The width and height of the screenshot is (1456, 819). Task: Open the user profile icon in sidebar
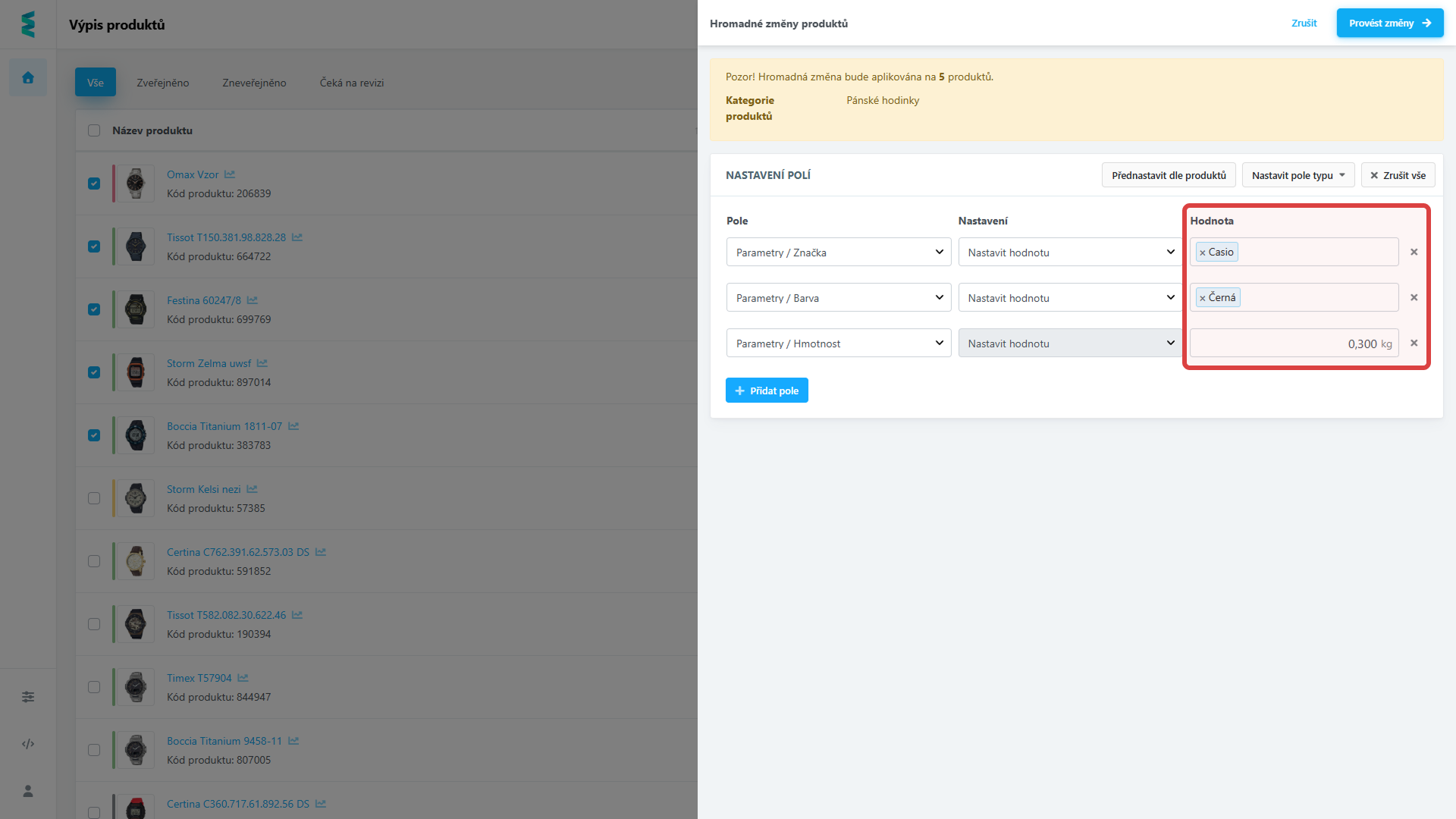click(x=28, y=791)
